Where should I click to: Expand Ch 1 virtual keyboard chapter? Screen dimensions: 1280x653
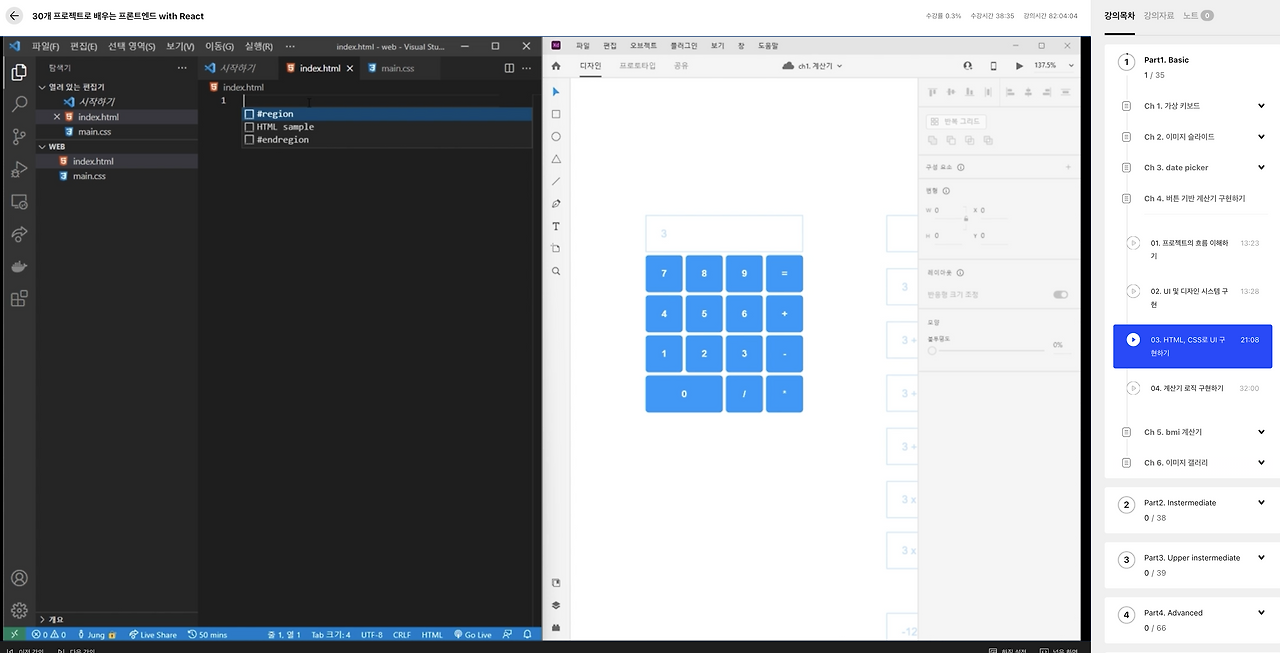pos(1260,106)
